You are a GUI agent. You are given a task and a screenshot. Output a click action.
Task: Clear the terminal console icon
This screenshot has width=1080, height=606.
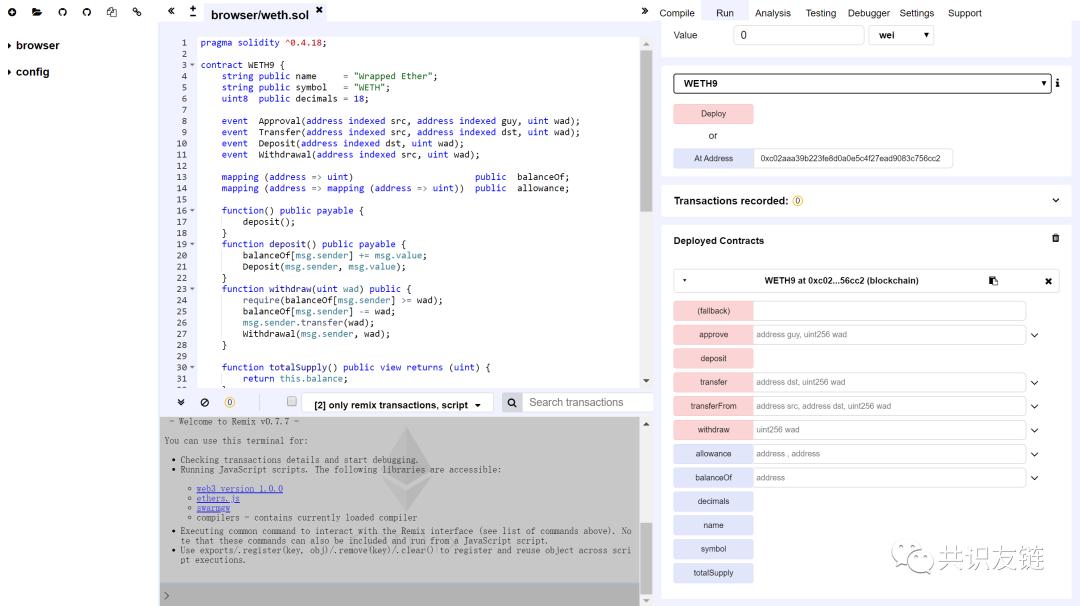(205, 402)
